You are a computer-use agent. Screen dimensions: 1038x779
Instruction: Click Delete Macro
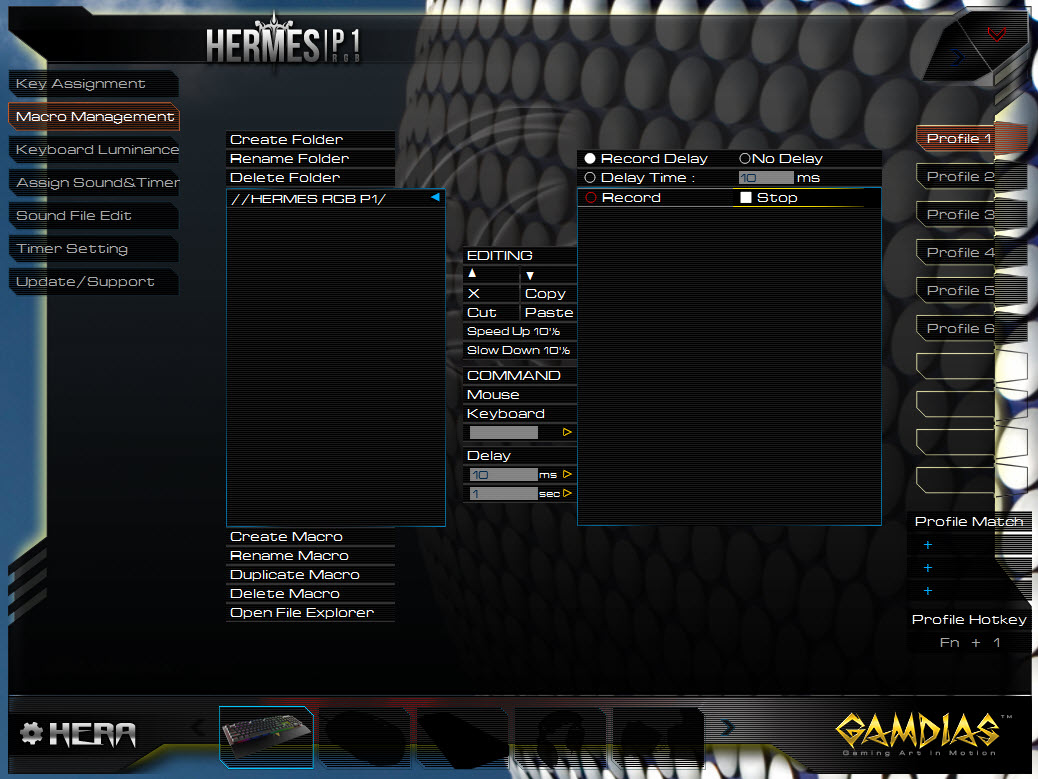[x=310, y=594]
